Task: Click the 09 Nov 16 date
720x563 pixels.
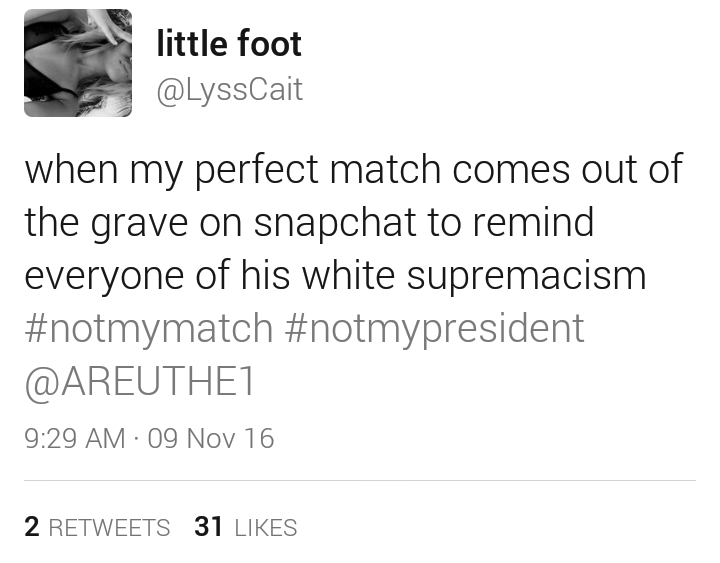Action: click(211, 438)
